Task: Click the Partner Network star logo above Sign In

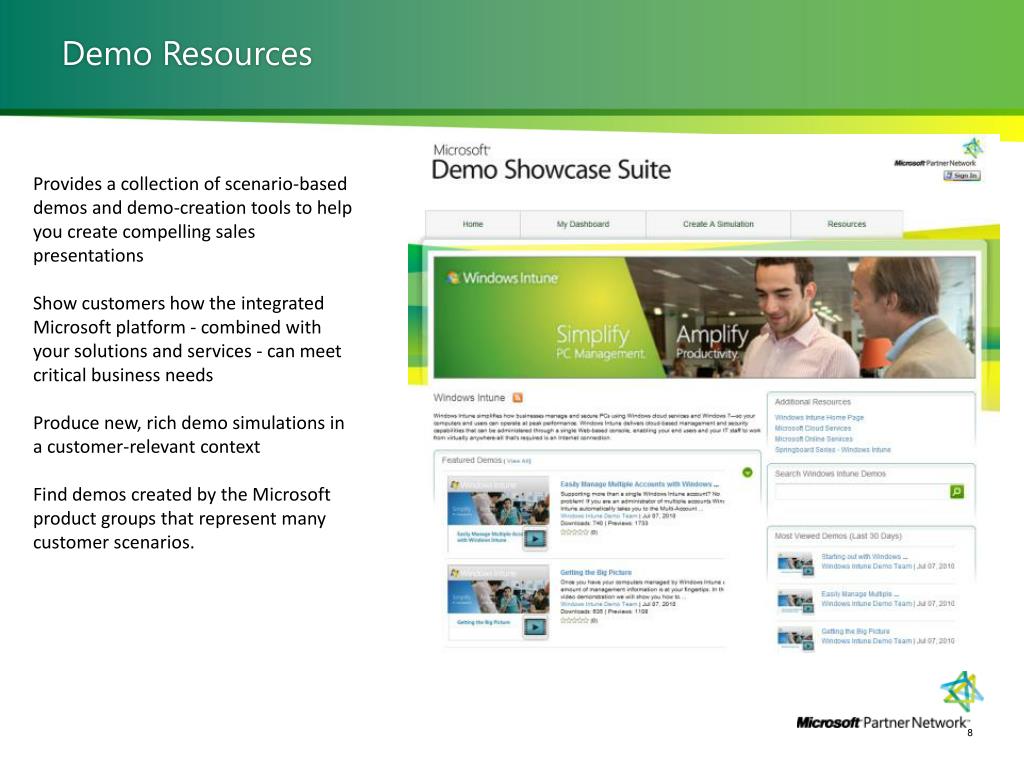Action: (x=972, y=148)
